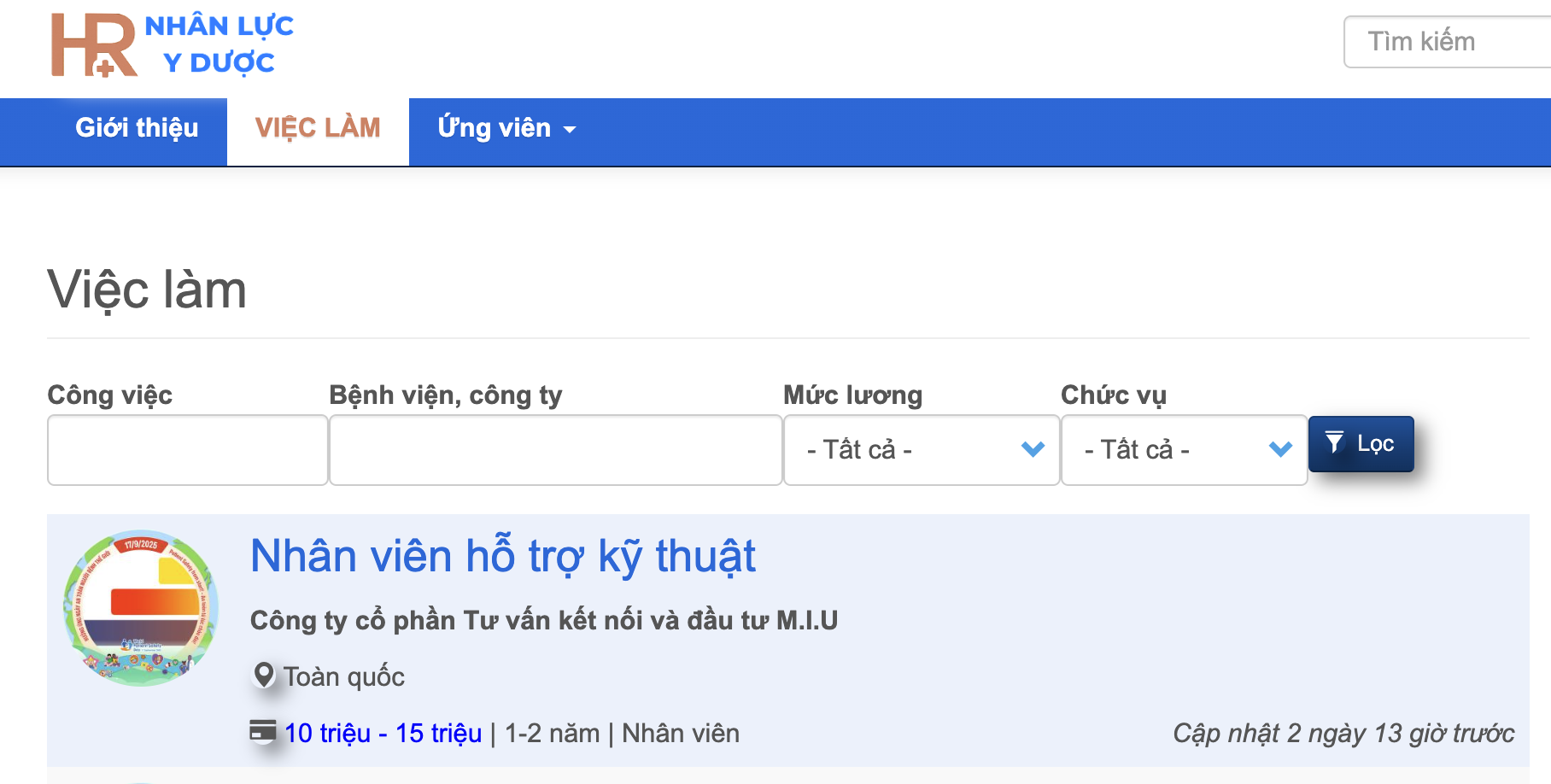Image resolution: width=1551 pixels, height=784 pixels.
Task: Go to the Giới thiệu page
Action: [137, 129]
